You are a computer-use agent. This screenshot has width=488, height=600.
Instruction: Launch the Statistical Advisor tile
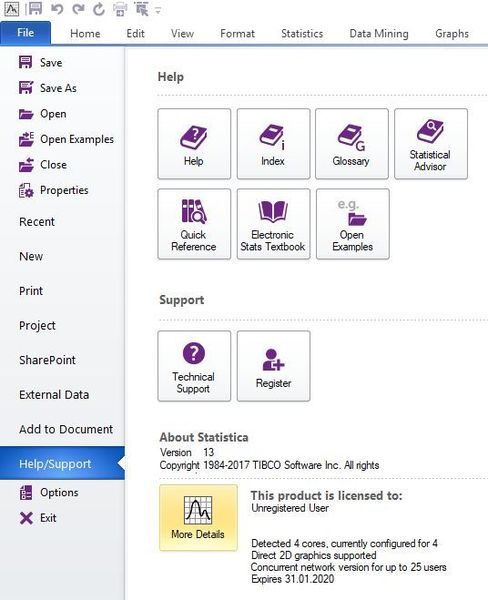[431, 144]
